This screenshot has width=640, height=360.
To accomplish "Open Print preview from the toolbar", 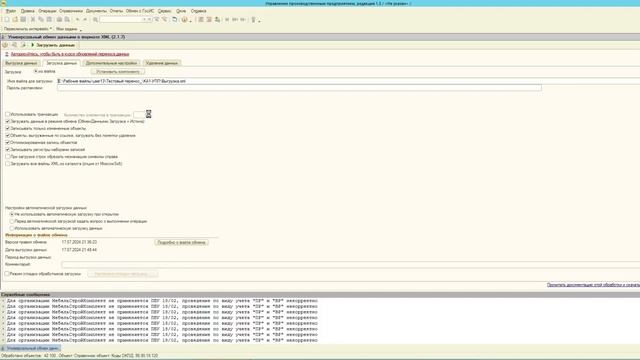I will 67,19.
